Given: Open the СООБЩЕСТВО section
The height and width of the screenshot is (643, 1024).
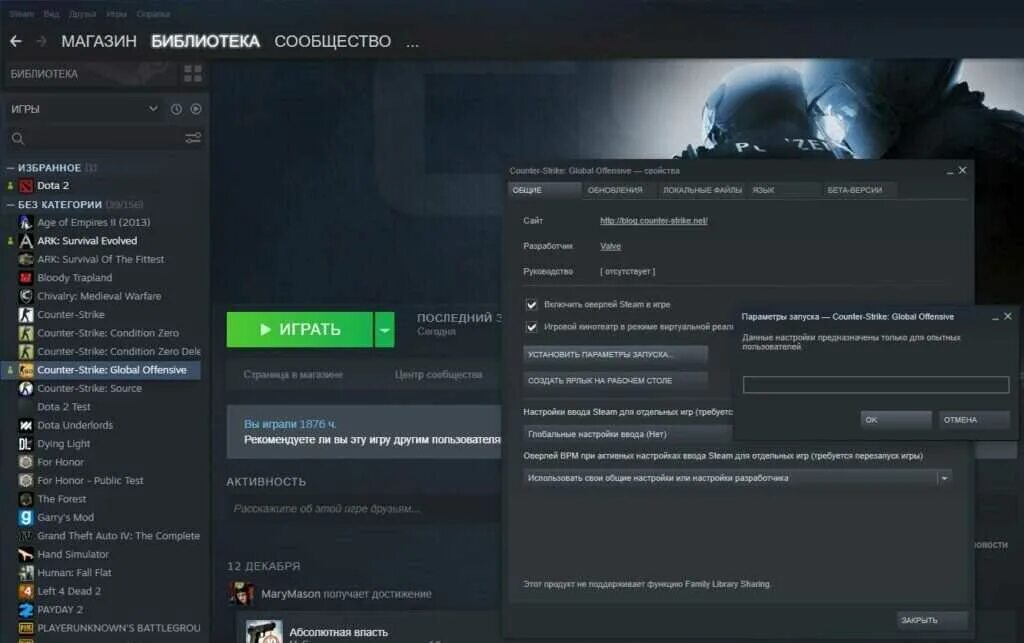Looking at the screenshot, I should tap(332, 41).
